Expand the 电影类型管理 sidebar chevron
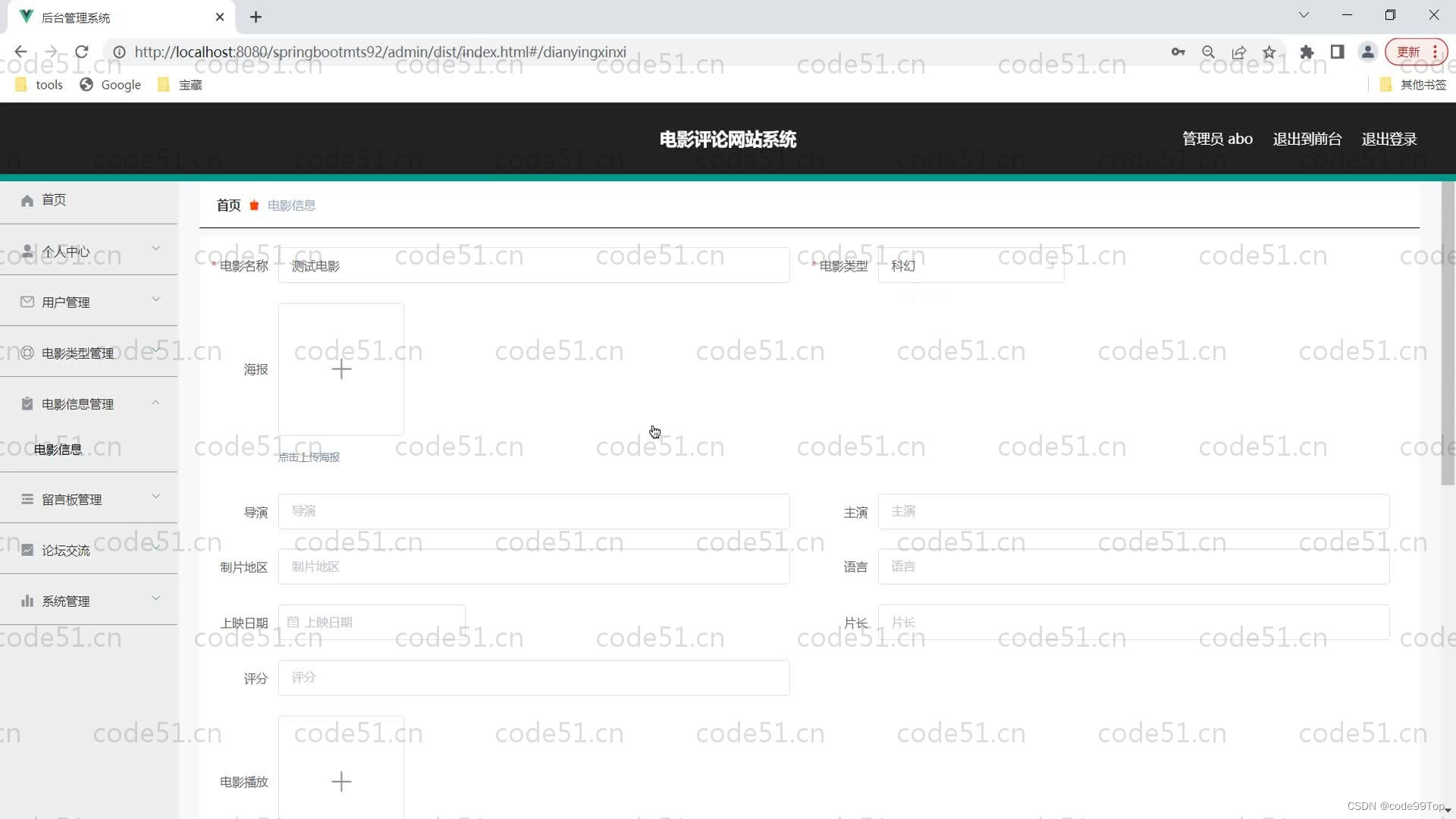The height and width of the screenshot is (819, 1456). pos(155,350)
